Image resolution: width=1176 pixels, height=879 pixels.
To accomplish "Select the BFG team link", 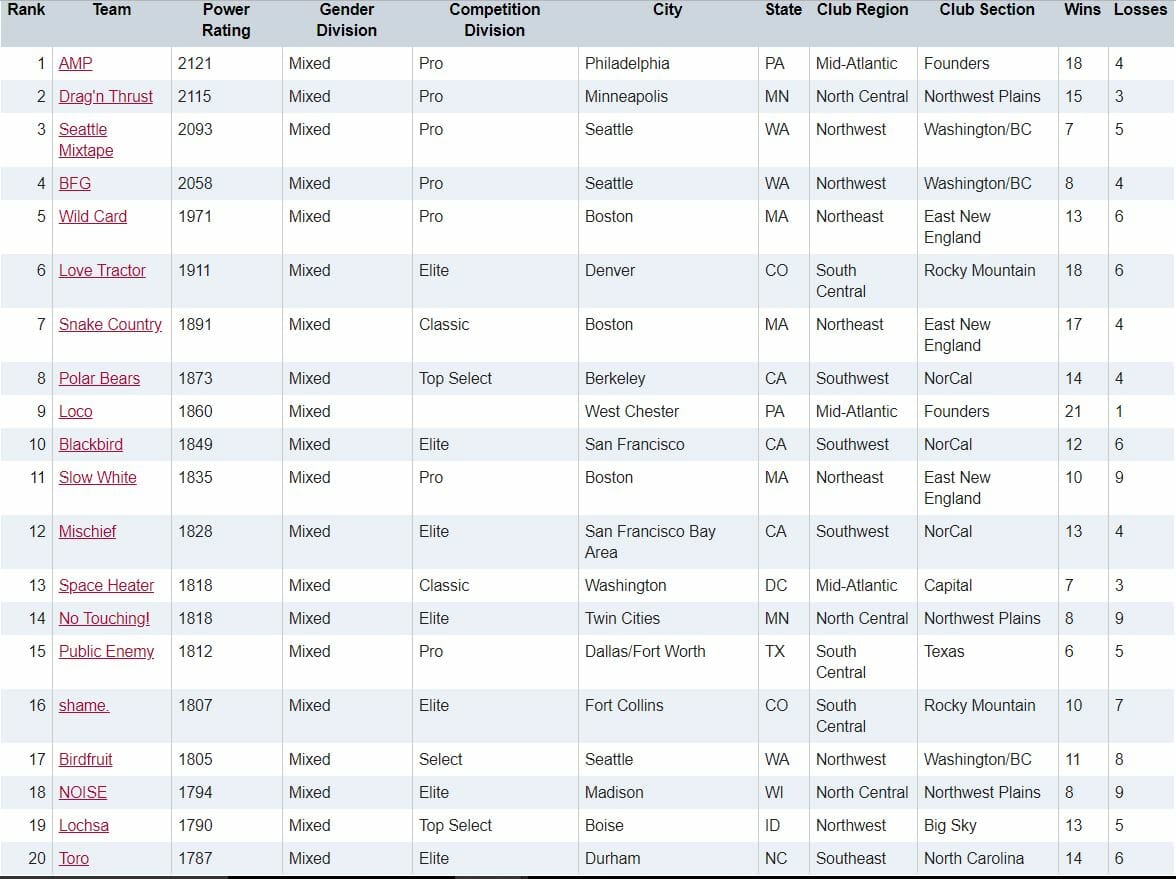I will 74,183.
